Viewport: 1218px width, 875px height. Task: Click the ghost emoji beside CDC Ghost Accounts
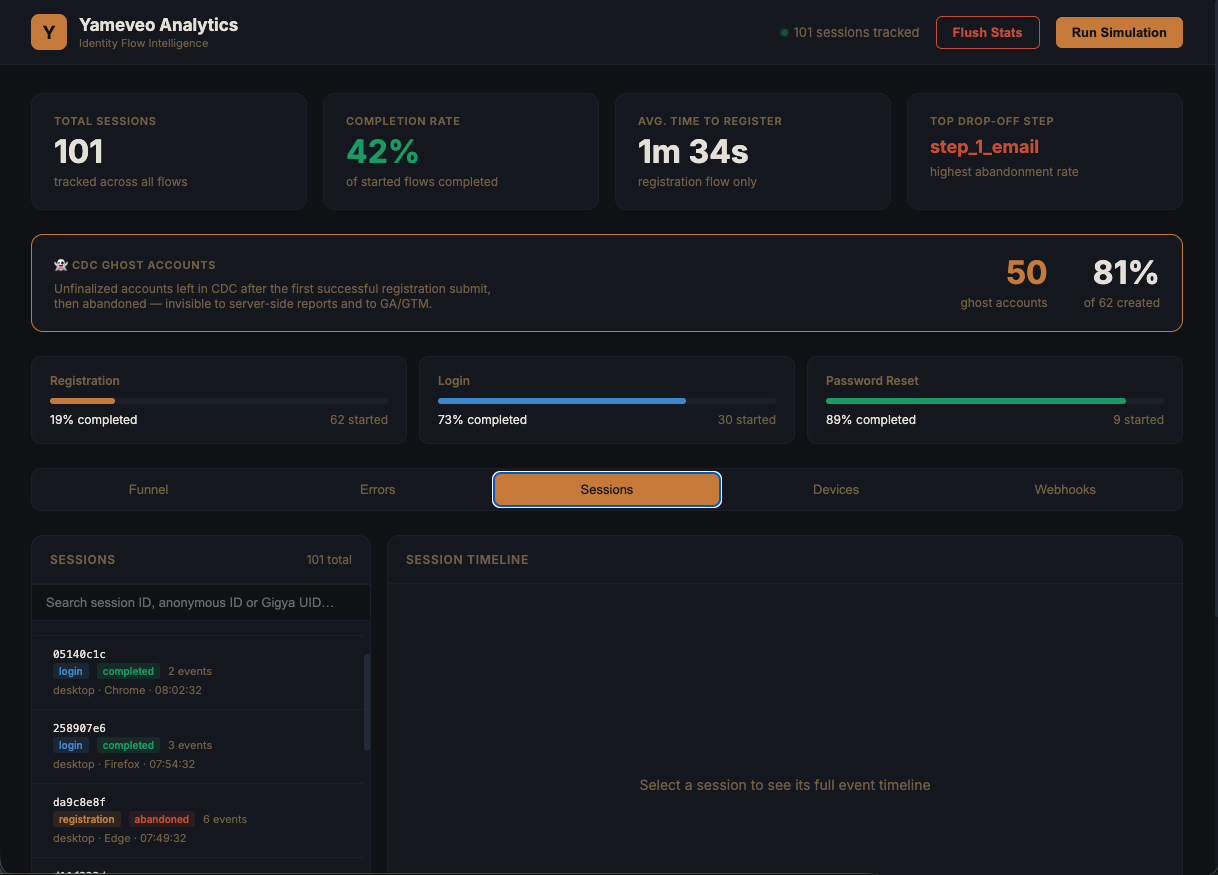[61, 265]
